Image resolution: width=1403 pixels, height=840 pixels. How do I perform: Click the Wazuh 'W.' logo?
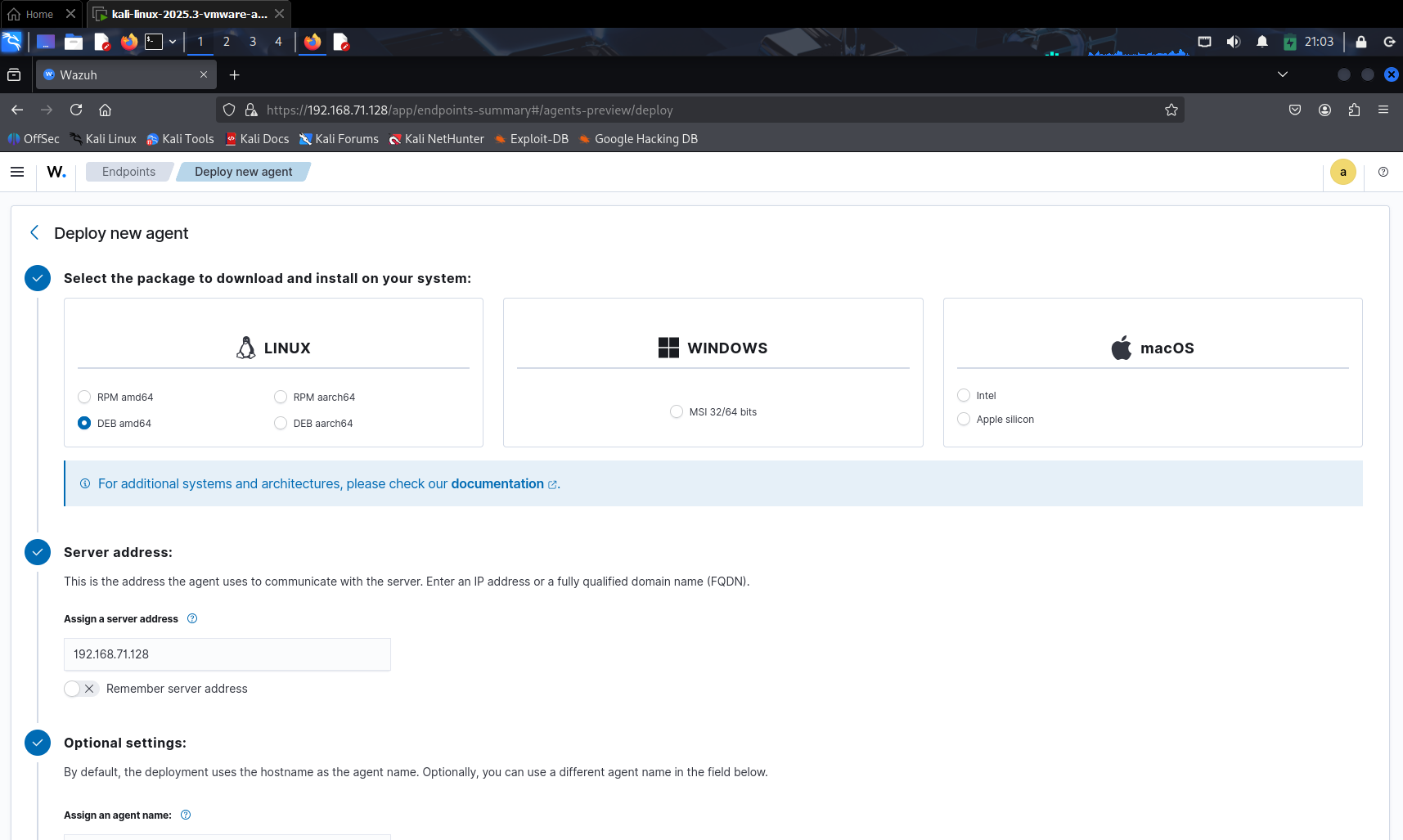pyautogui.click(x=56, y=172)
